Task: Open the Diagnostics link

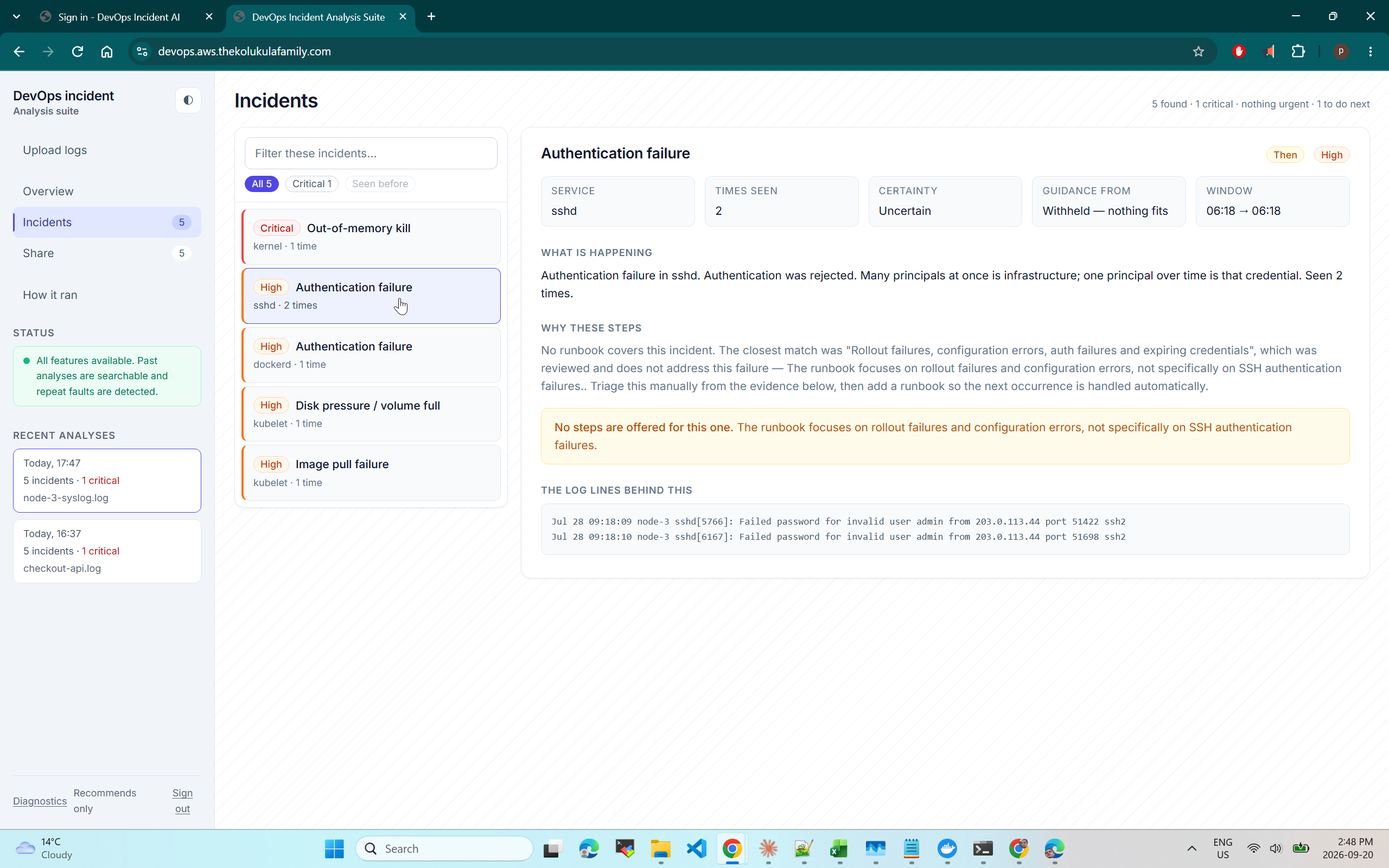Action: [40, 801]
